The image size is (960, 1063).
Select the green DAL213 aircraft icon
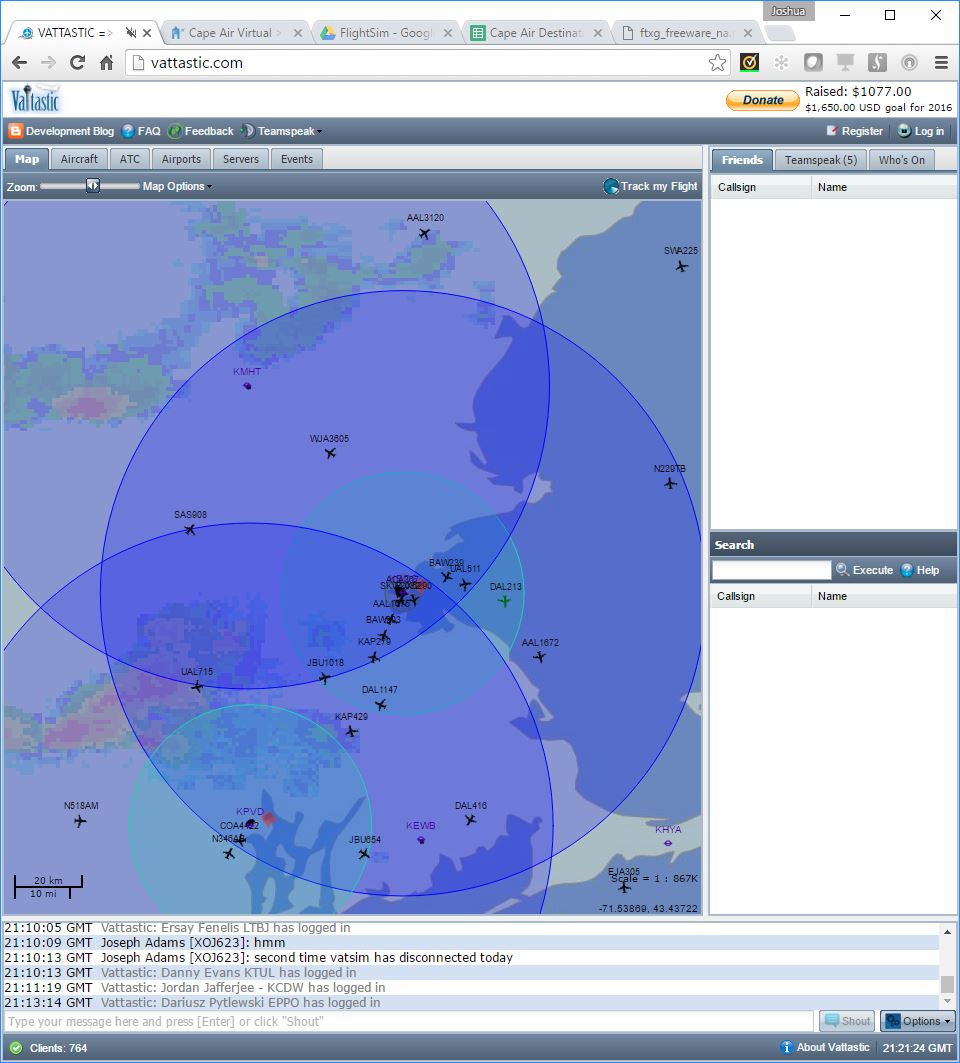coord(504,601)
